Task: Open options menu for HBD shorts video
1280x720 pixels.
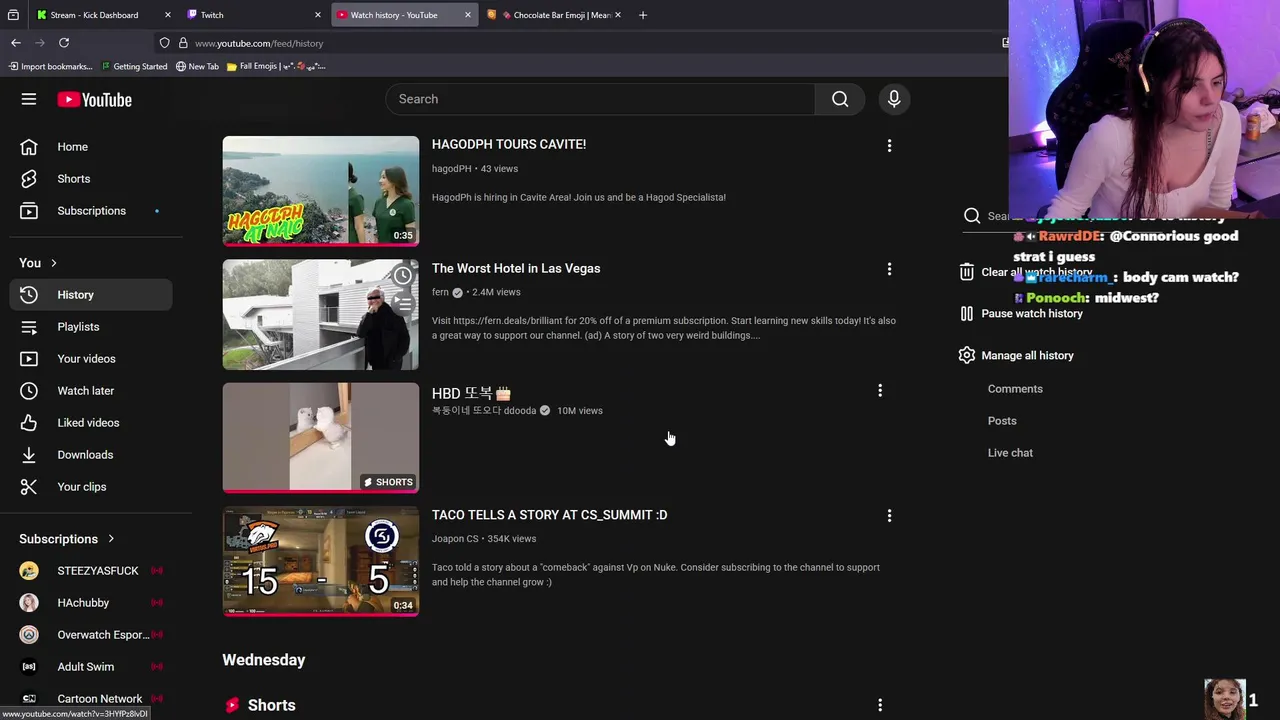Action: (880, 391)
